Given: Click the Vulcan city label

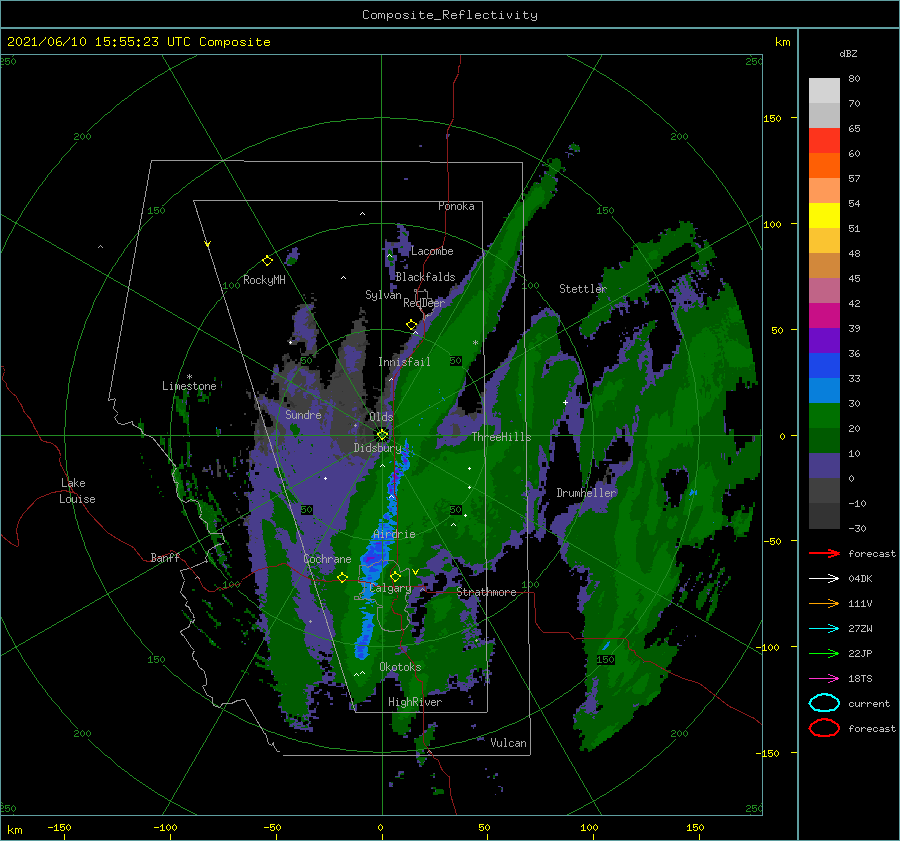Looking at the screenshot, I should (508, 743).
